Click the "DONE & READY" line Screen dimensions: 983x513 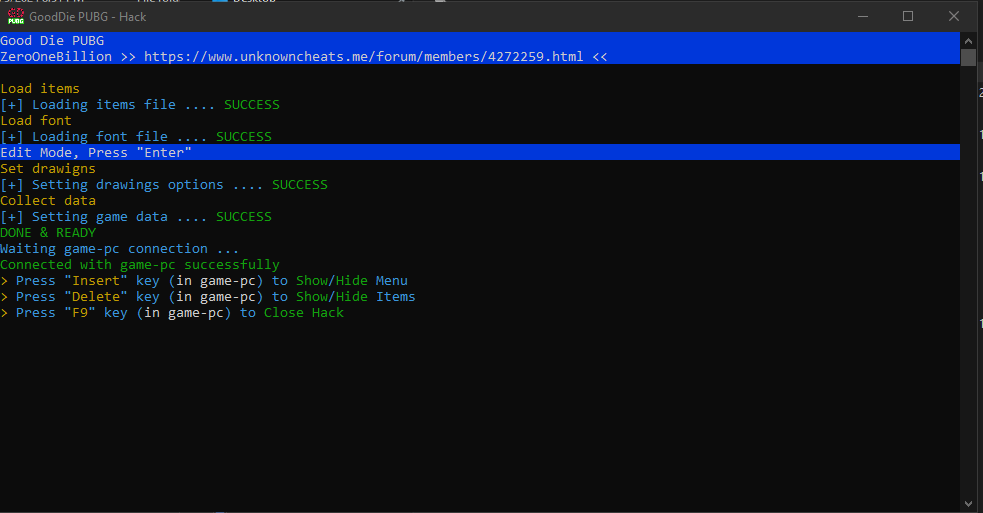(48, 233)
